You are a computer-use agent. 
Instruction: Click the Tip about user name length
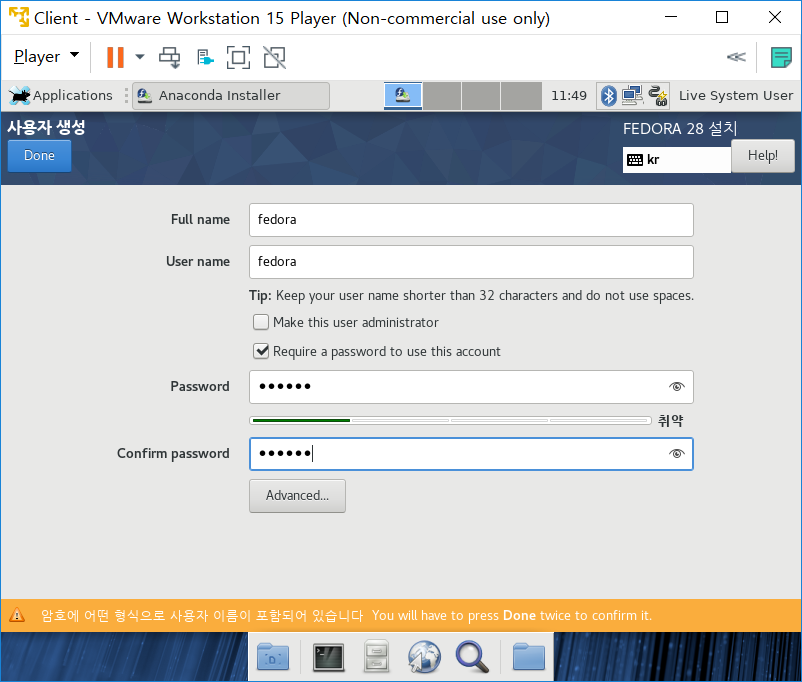point(471,296)
